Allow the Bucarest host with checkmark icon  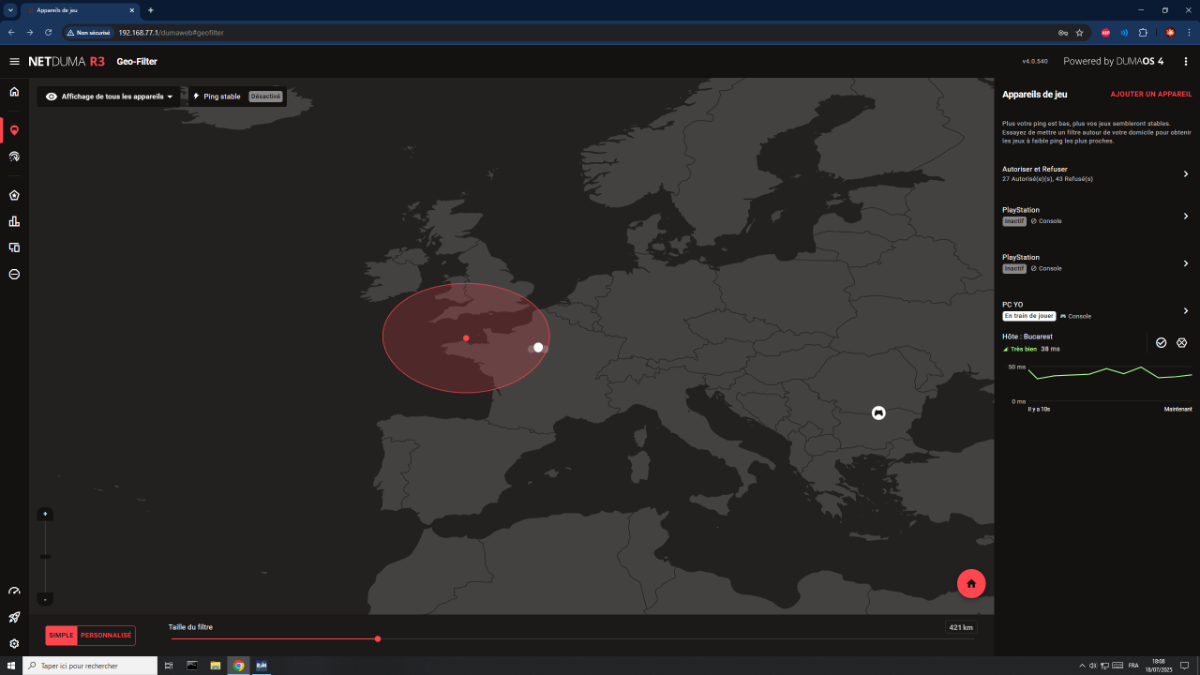(x=1161, y=342)
